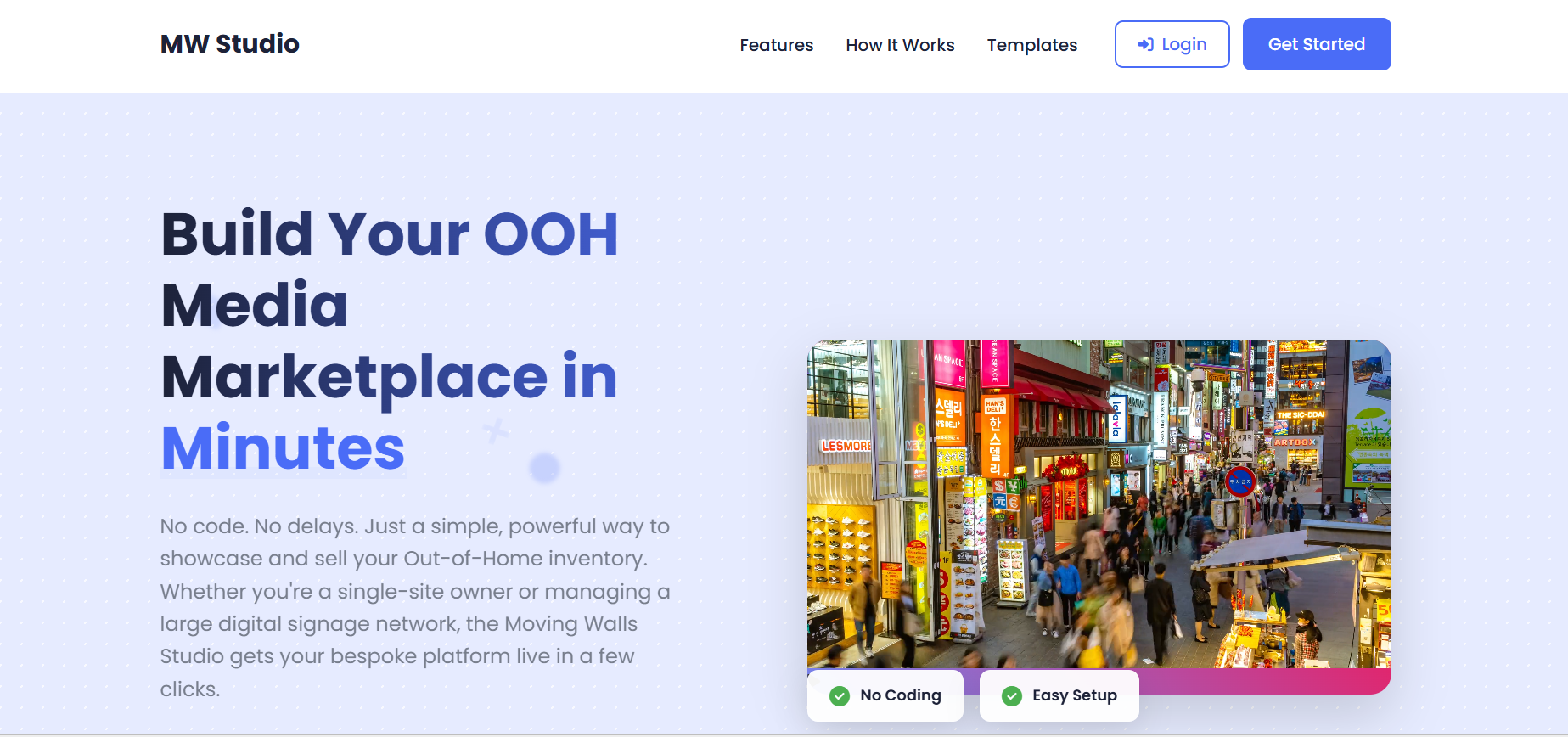Click the MW Studio logo
Image resolution: width=1568 pixels, height=737 pixels.
229,44
